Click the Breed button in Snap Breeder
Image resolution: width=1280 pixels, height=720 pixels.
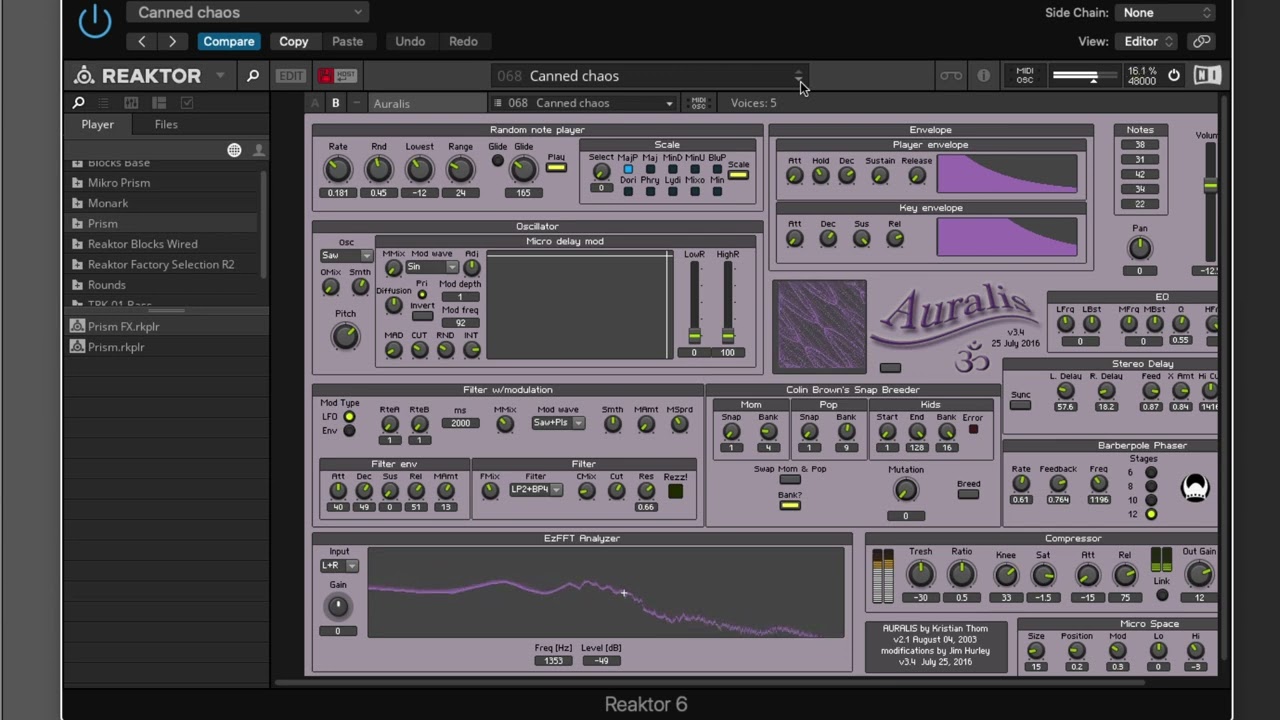(x=968, y=496)
